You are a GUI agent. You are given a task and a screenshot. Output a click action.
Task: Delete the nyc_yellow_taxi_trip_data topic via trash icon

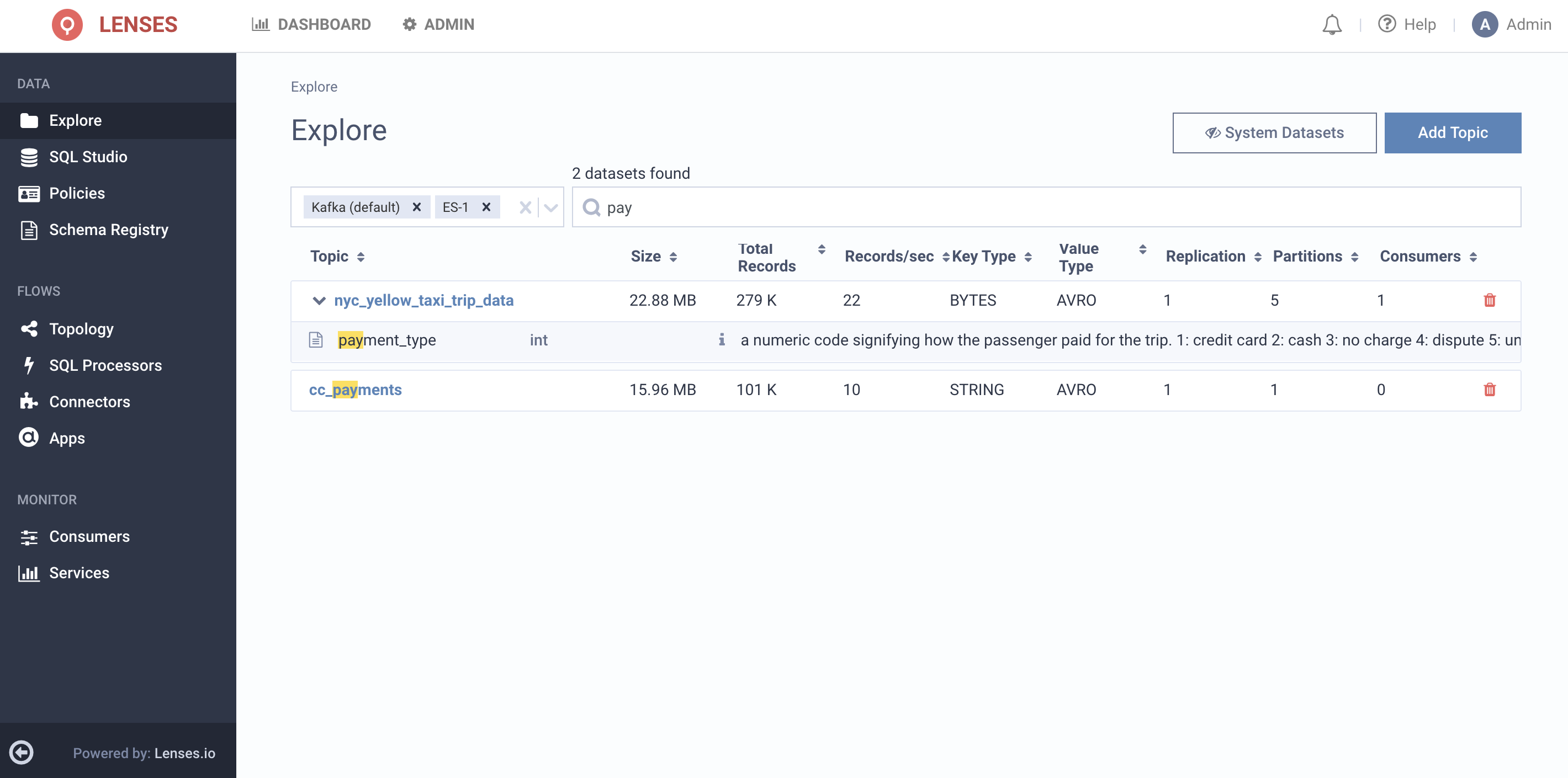(1489, 300)
